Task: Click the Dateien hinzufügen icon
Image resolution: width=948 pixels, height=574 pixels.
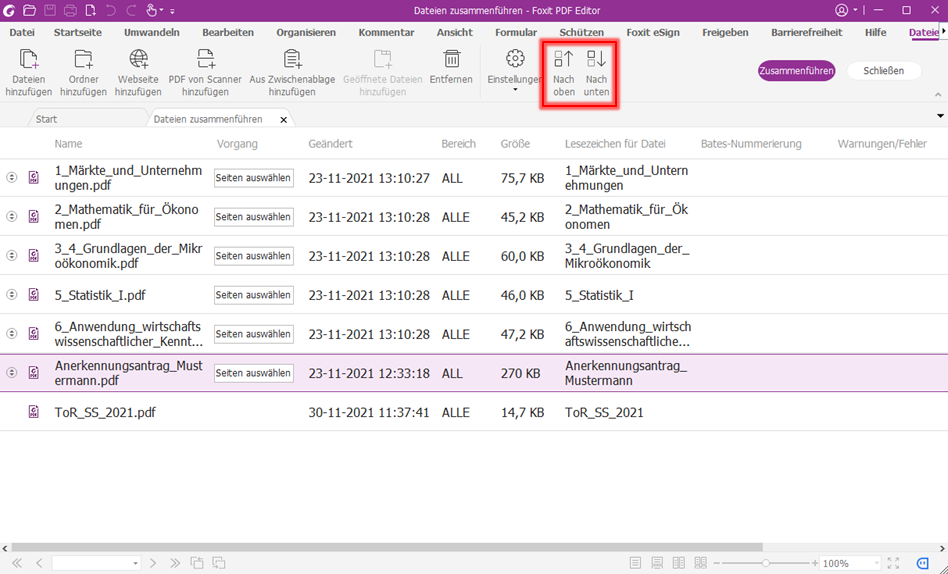Action: coord(28,59)
